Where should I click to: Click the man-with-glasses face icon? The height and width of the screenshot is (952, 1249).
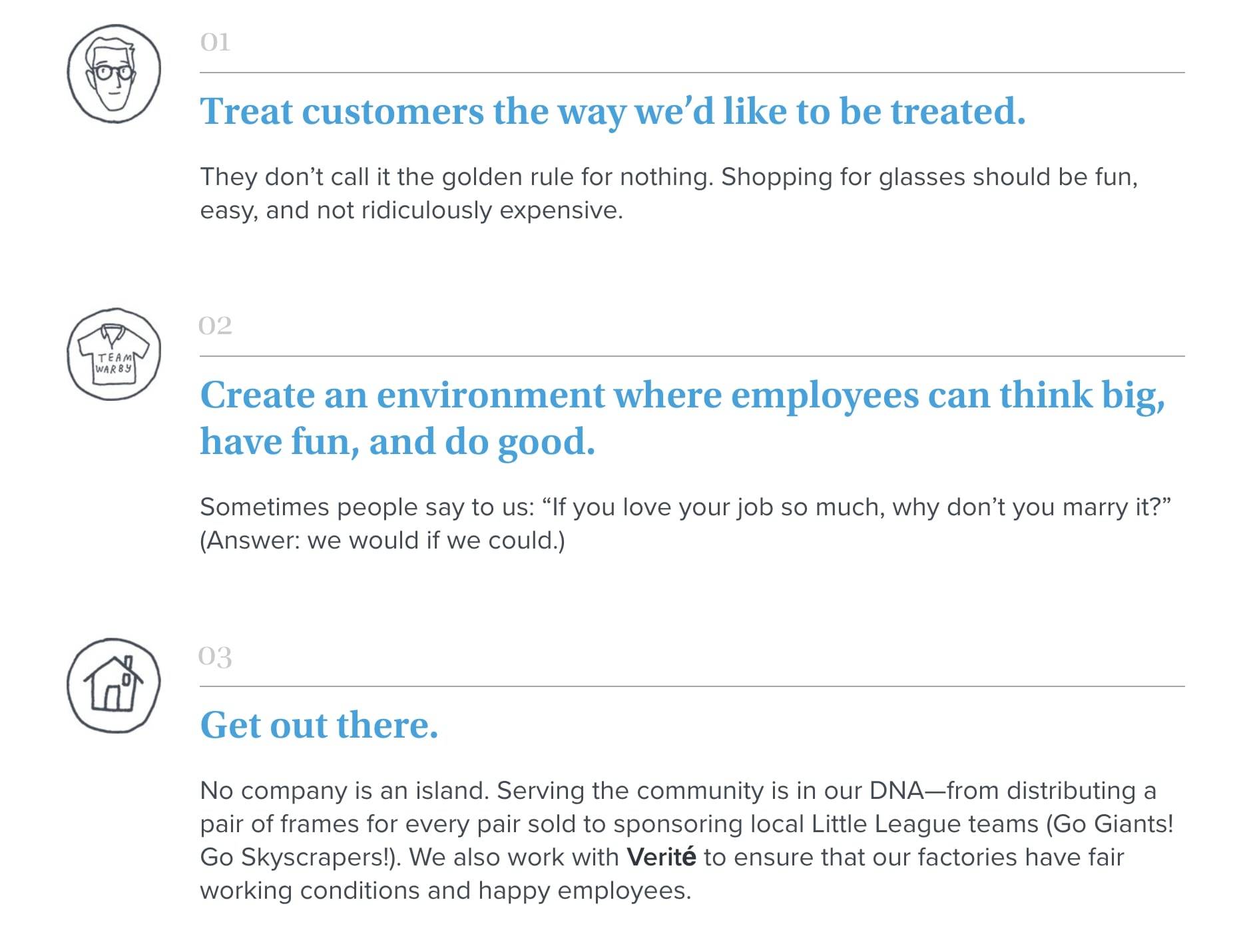114,73
